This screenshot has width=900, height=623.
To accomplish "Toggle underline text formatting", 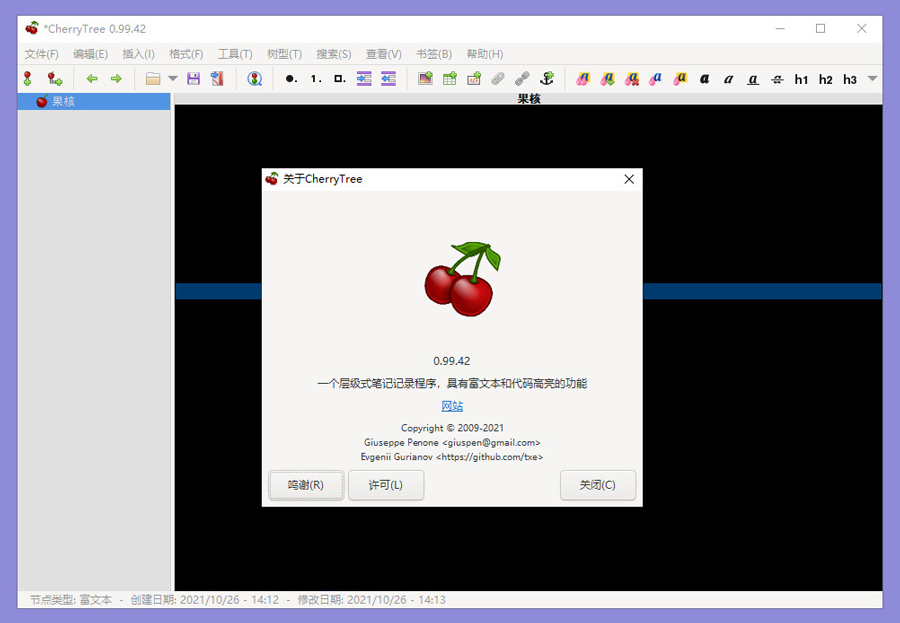I will (753, 79).
